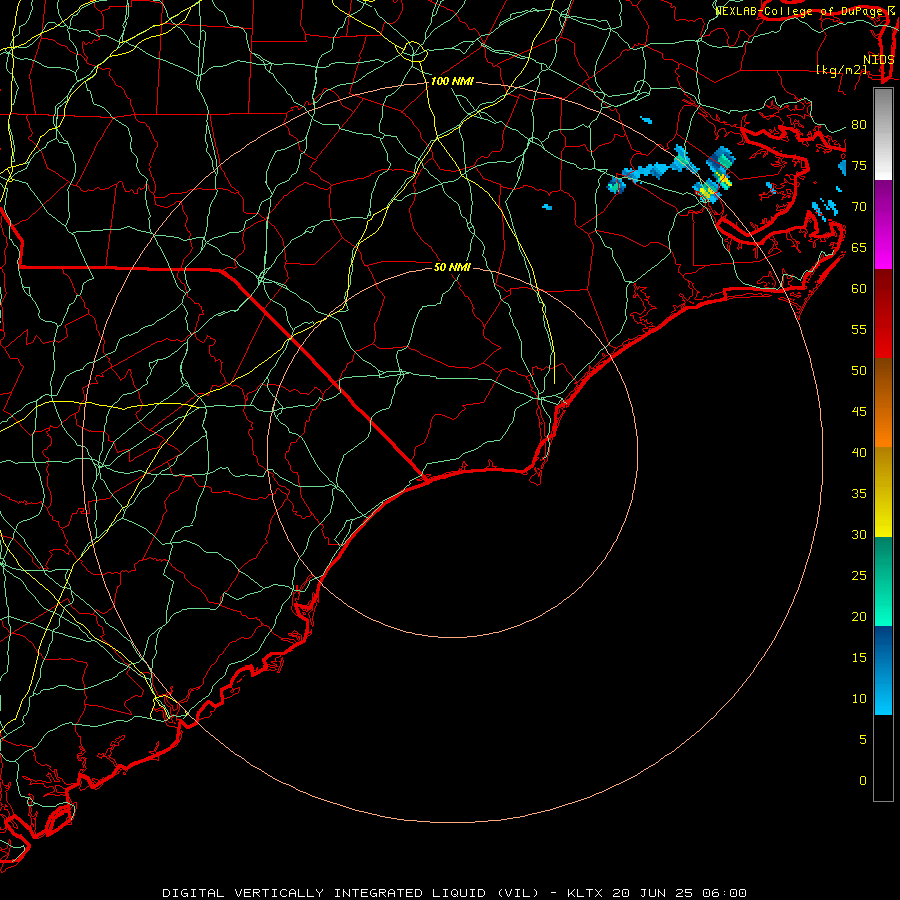Select the 10 value on color scale
This screenshot has height=900, width=900.
[859, 699]
